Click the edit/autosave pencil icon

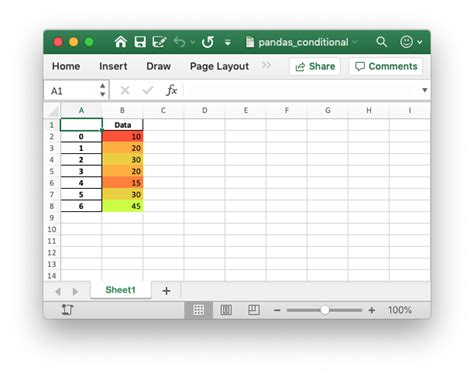click(159, 42)
